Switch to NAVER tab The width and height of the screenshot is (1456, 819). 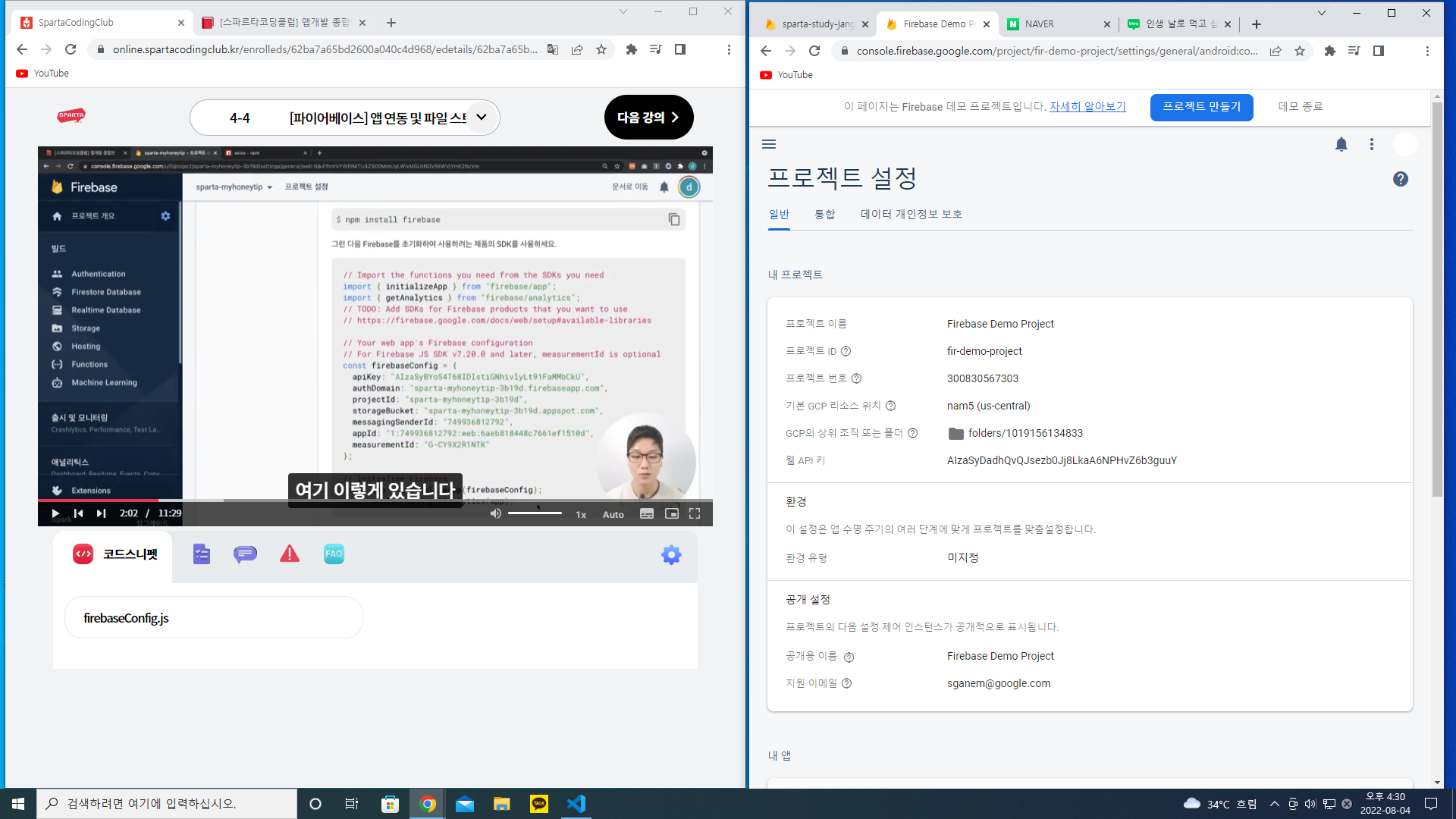(x=1058, y=24)
